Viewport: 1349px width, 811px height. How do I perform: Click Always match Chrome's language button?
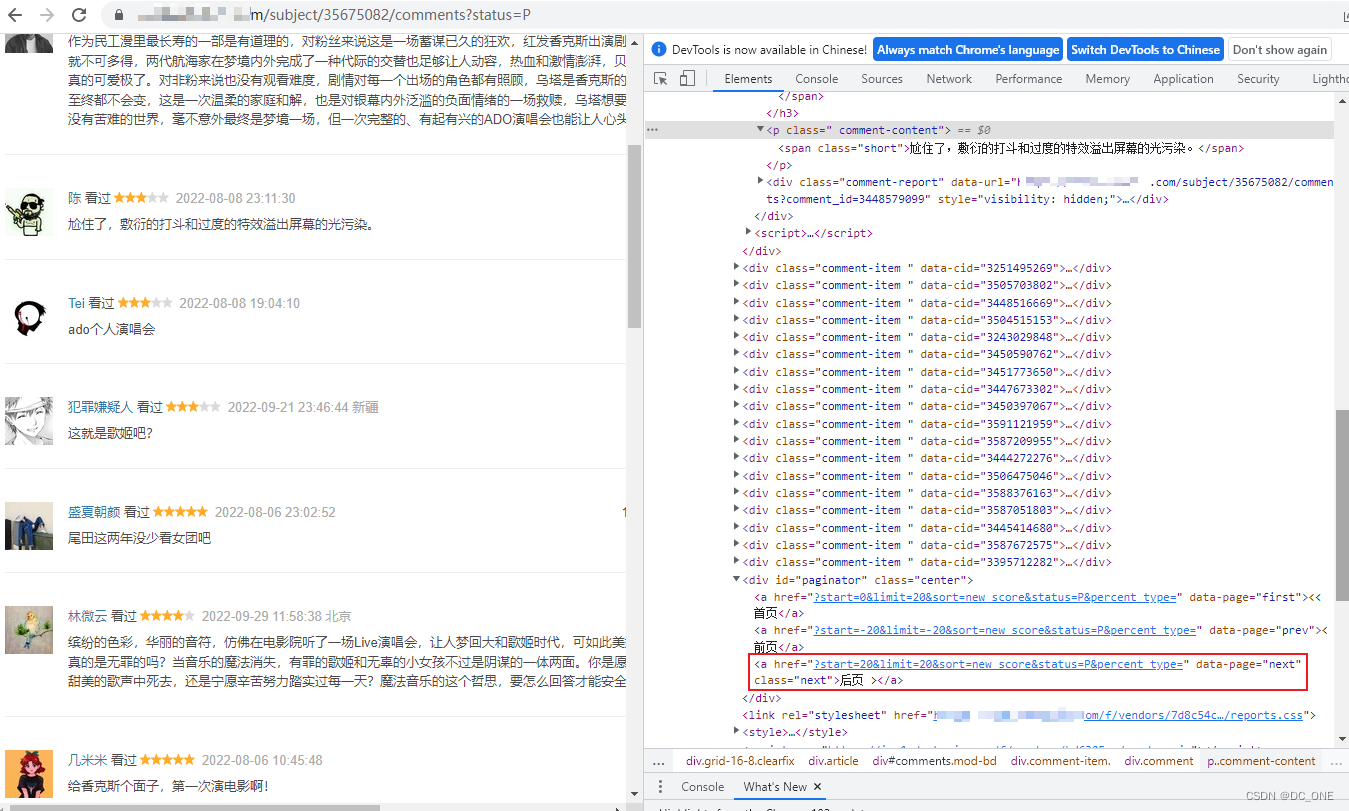click(x=968, y=49)
